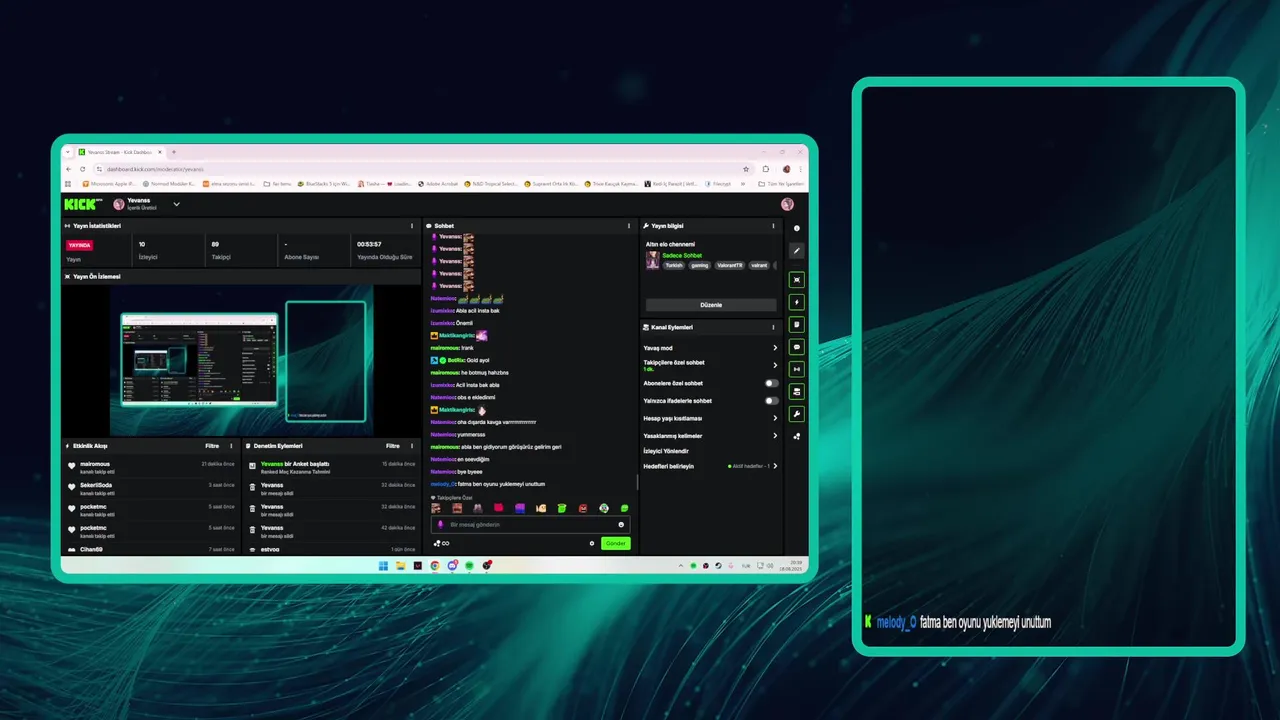Expand Hedefleri belirleyin chevron
The image size is (1280, 720).
click(x=775, y=466)
